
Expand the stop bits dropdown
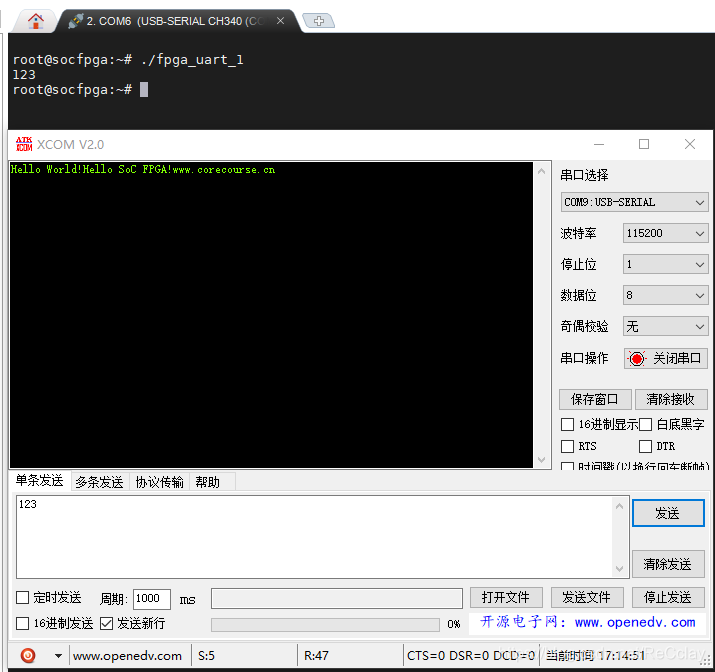665,264
